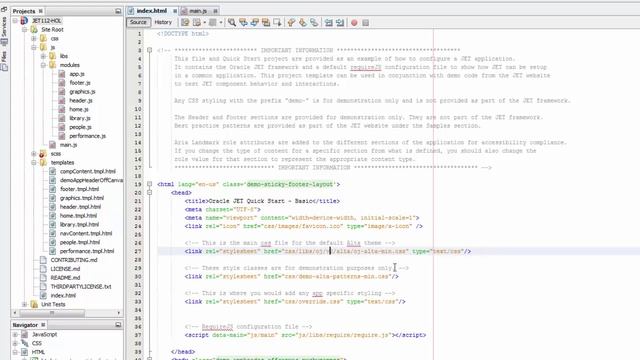This screenshot has height=360, width=640.
Task: Collapse the Site Root node
Action: (x=25, y=29)
